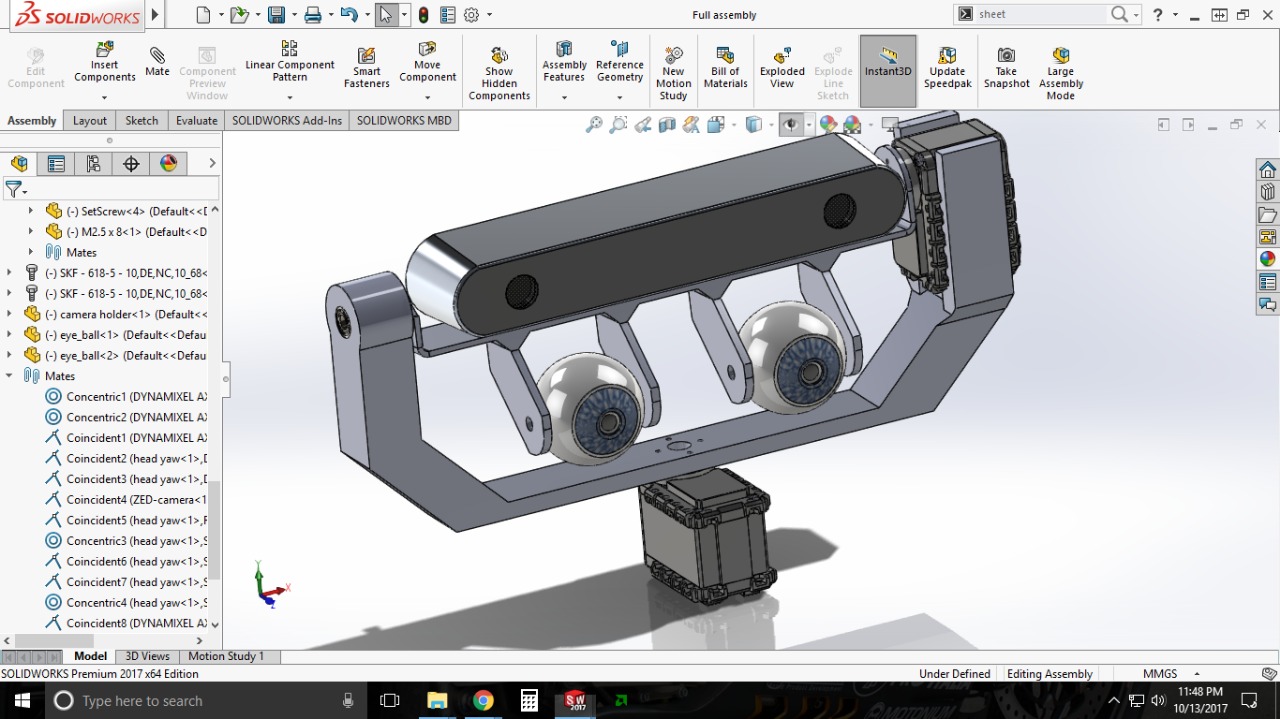1280x719 pixels.
Task: Open View Settings monitor icon
Action: click(x=889, y=125)
